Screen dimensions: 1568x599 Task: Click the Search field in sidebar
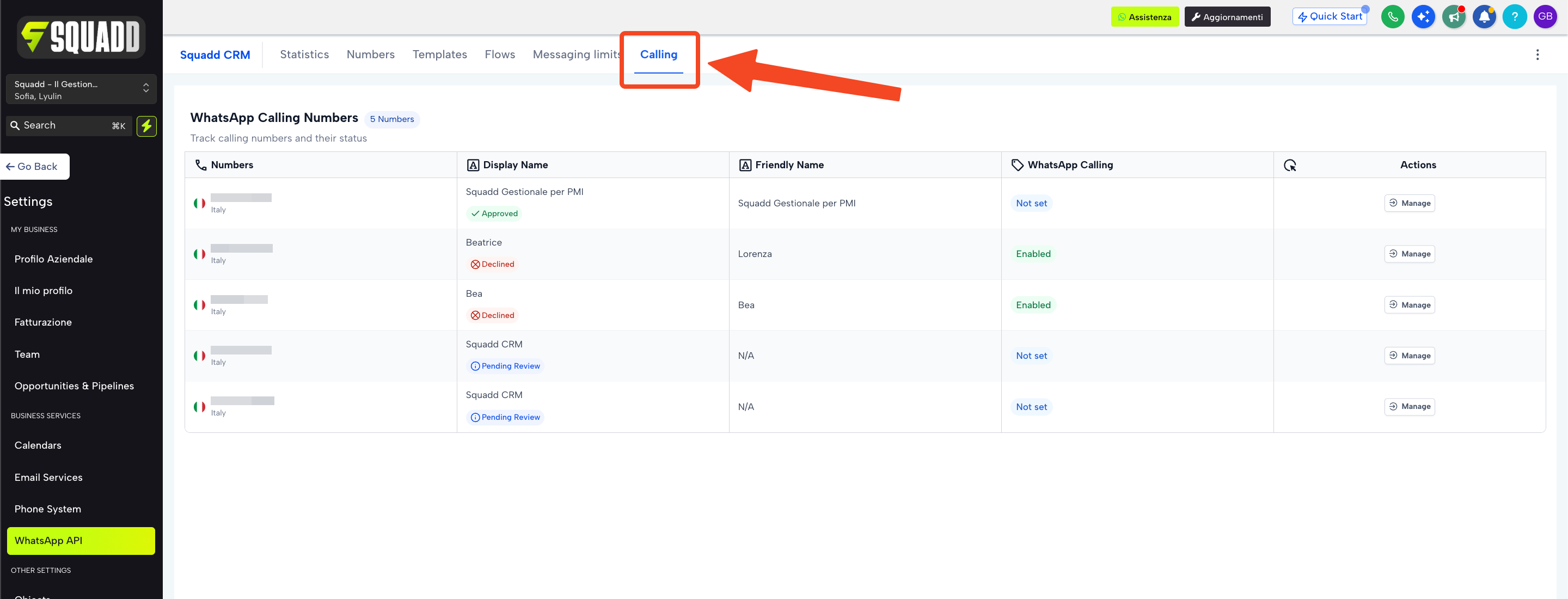[69, 126]
